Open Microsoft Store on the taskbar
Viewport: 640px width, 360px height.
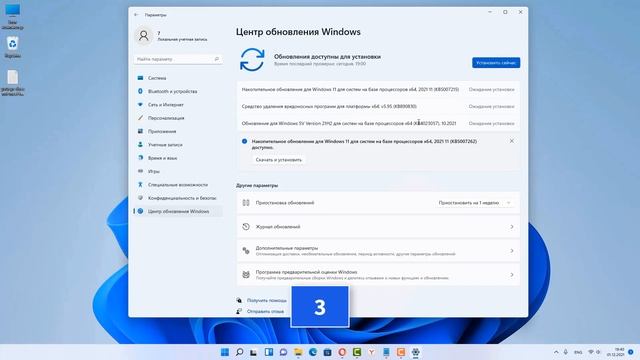[x=327, y=352]
